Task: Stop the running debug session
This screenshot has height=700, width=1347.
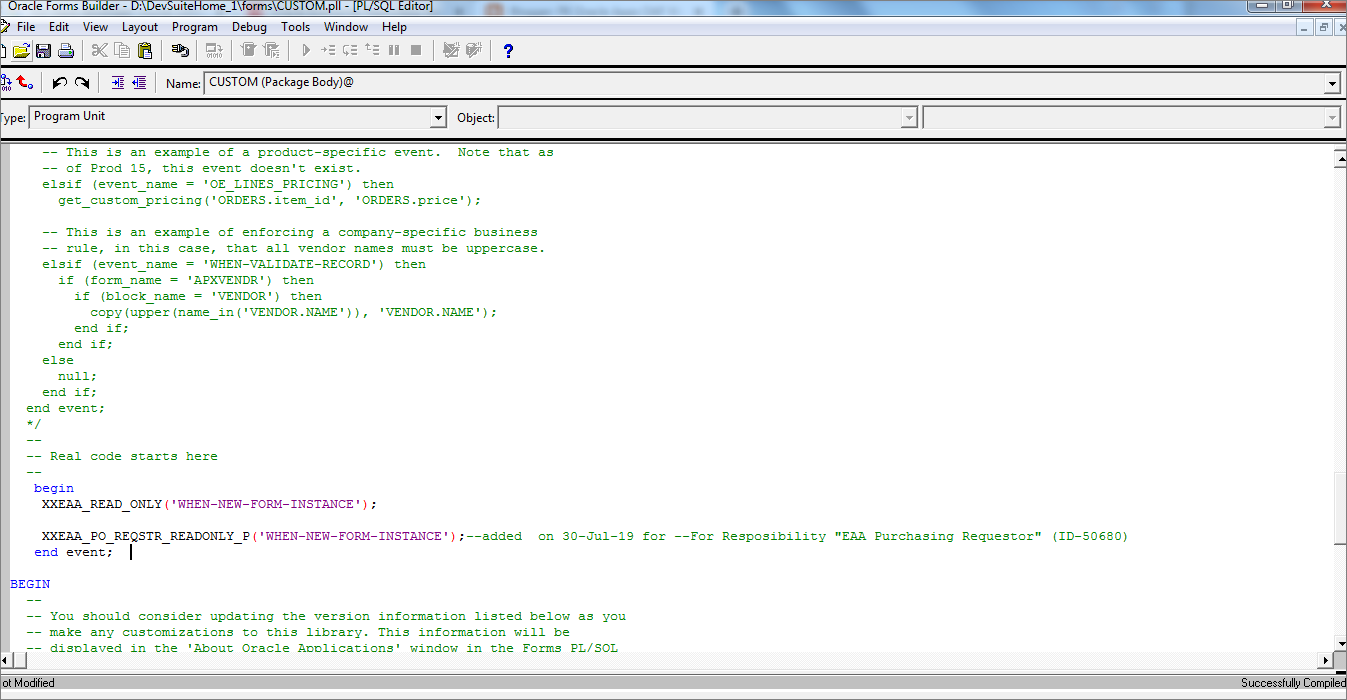Action: (415, 51)
